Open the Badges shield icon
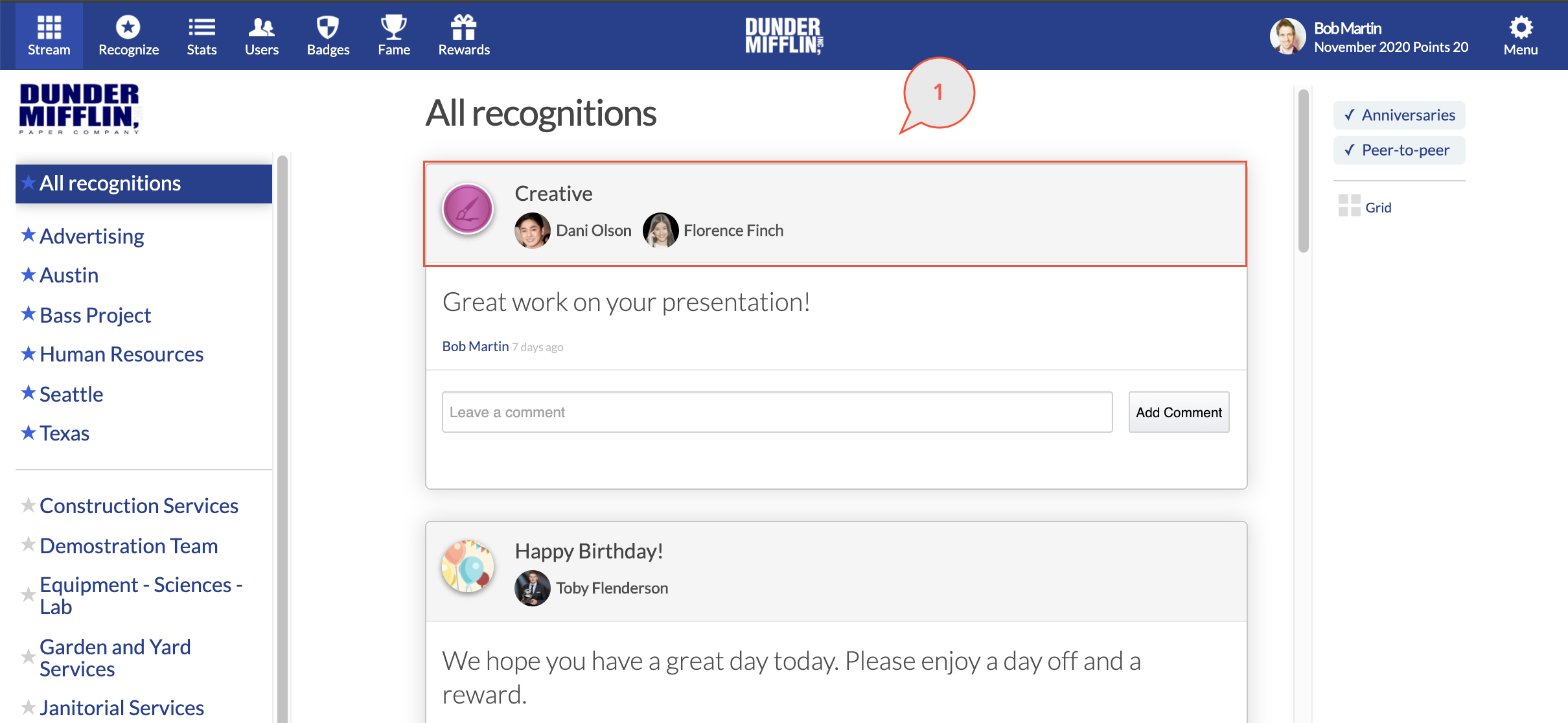Image resolution: width=1568 pixels, height=723 pixels. click(x=328, y=27)
